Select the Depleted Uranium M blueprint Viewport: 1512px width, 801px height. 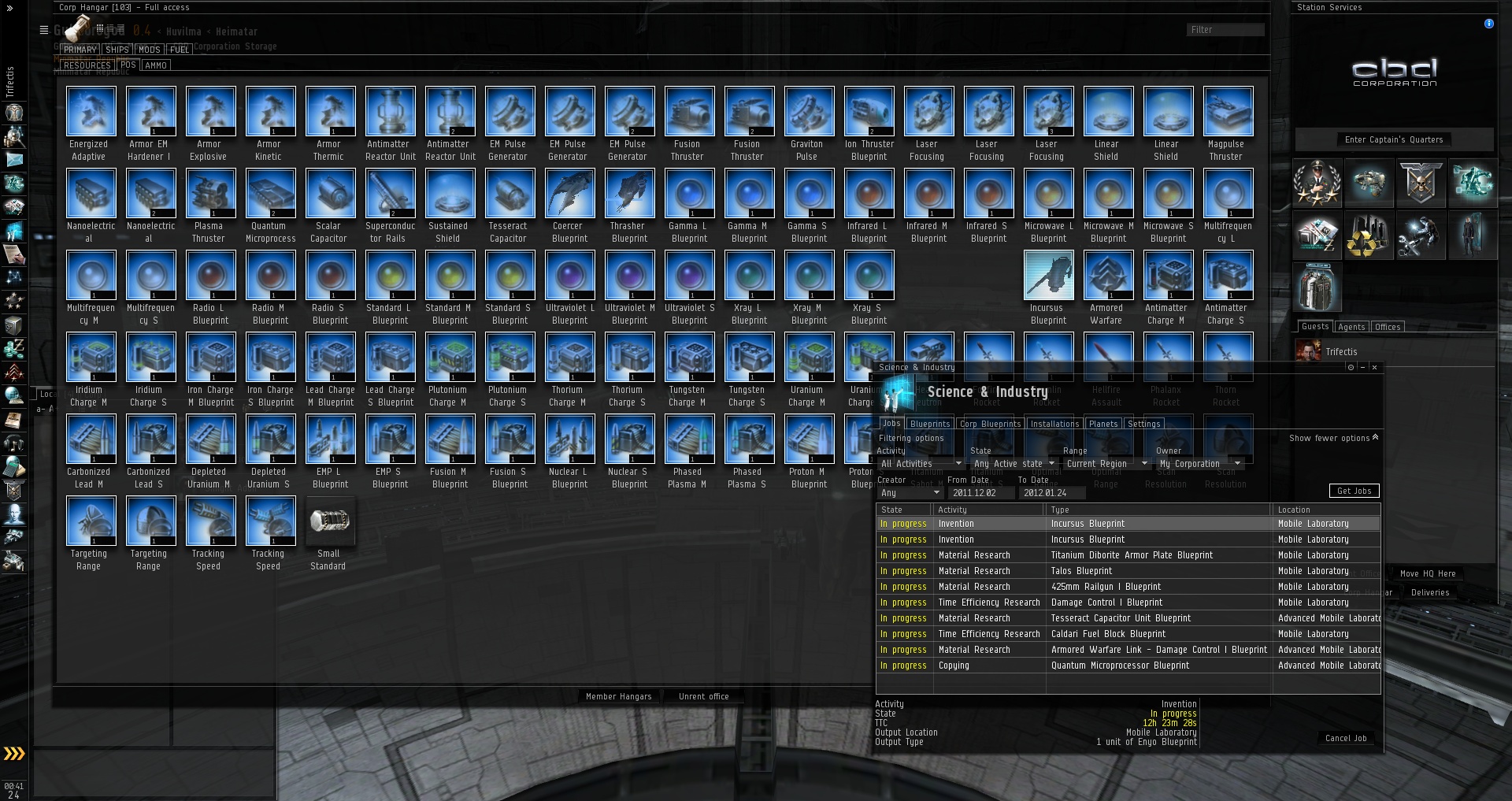click(211, 439)
